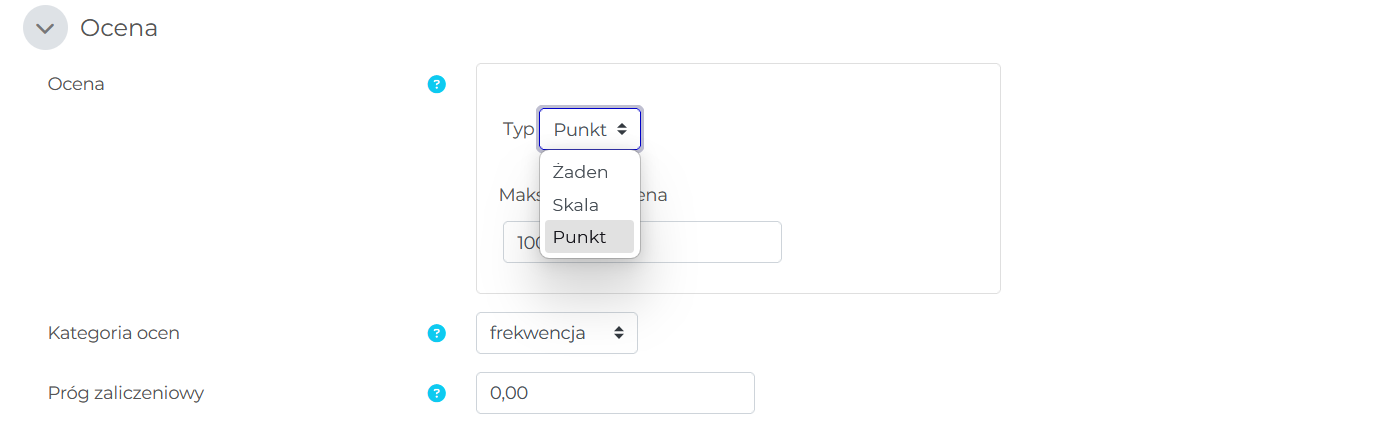
Task: Click the Ocena section heading
Action: (x=119, y=28)
